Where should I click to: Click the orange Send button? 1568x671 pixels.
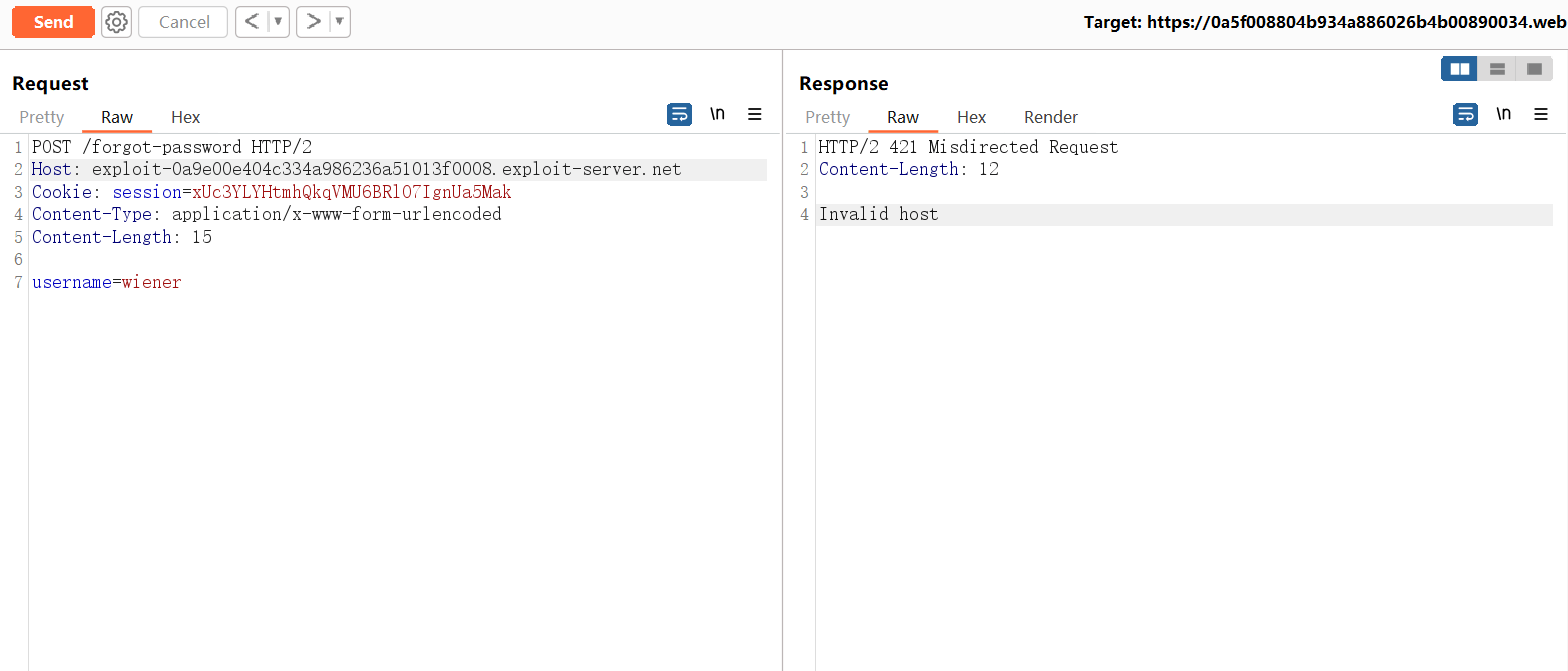coord(53,22)
